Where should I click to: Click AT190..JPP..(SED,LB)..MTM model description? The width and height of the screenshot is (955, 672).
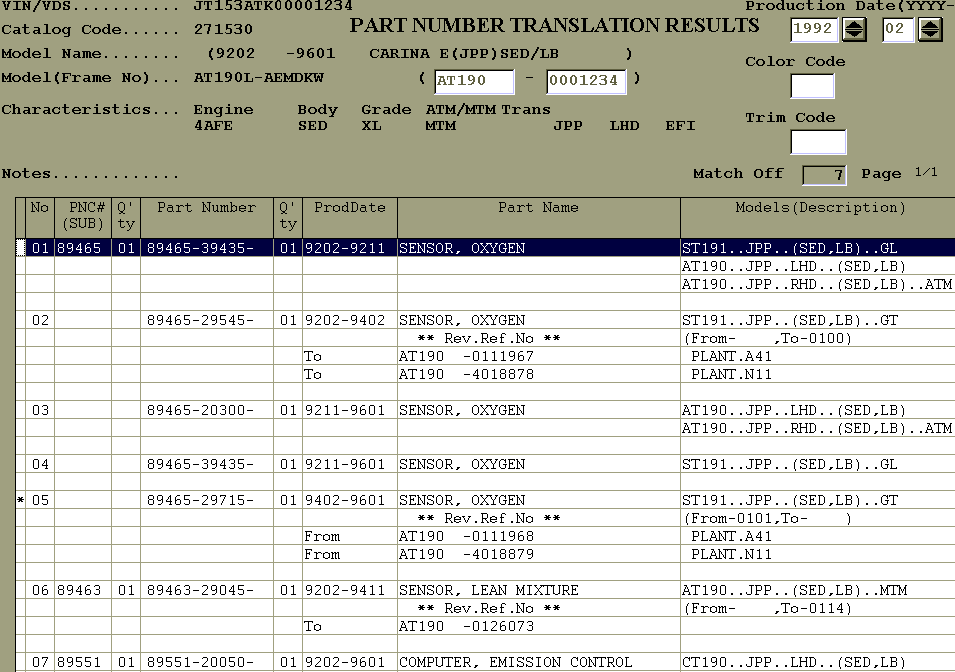coord(794,590)
